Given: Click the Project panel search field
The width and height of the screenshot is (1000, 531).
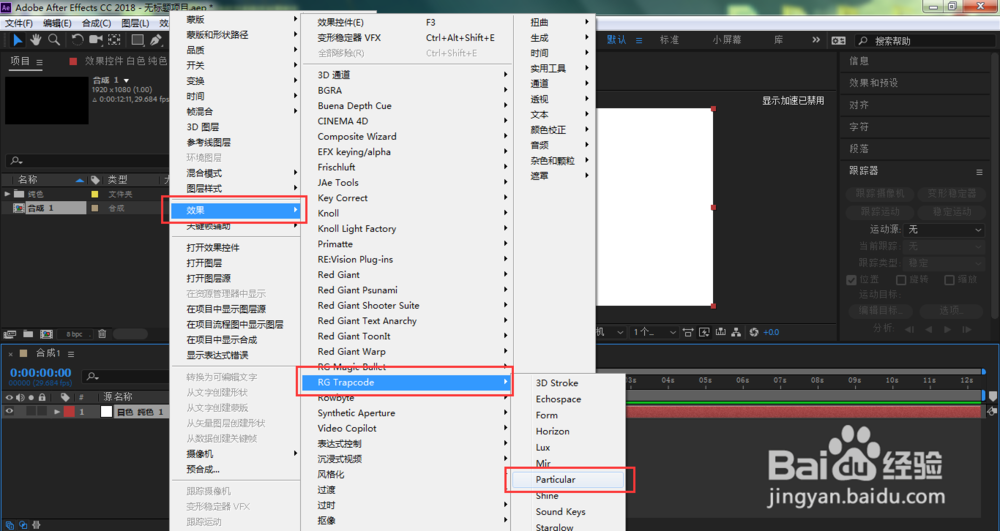Looking at the screenshot, I should pyautogui.click(x=86, y=161).
